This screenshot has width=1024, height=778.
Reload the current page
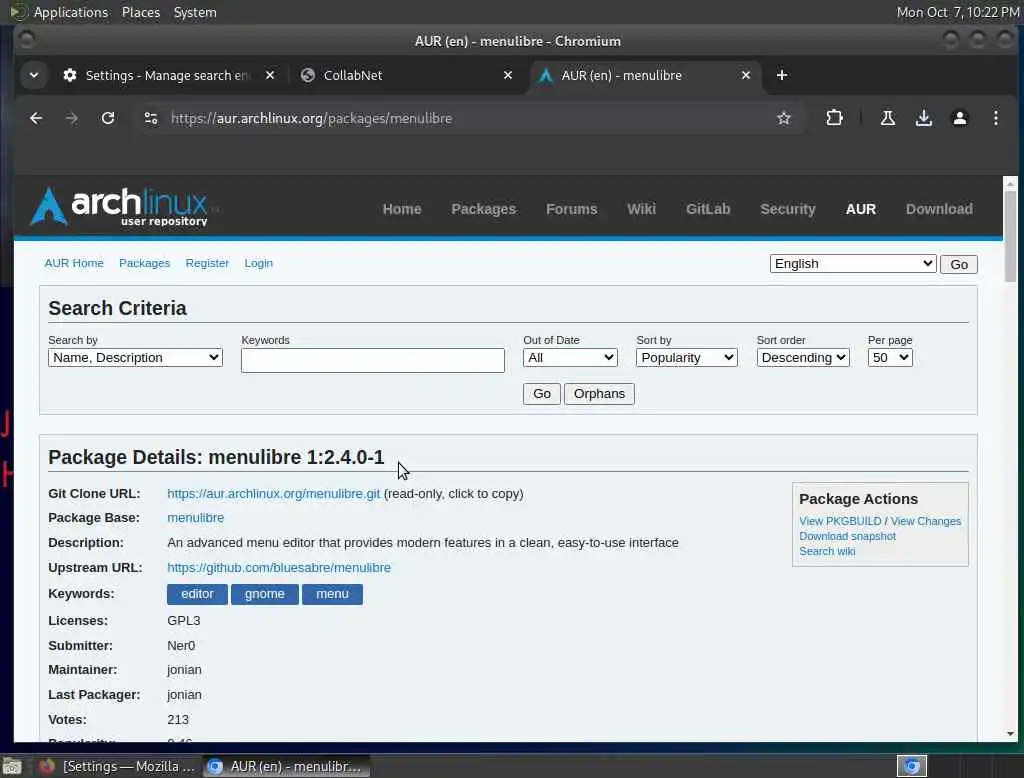[108, 118]
